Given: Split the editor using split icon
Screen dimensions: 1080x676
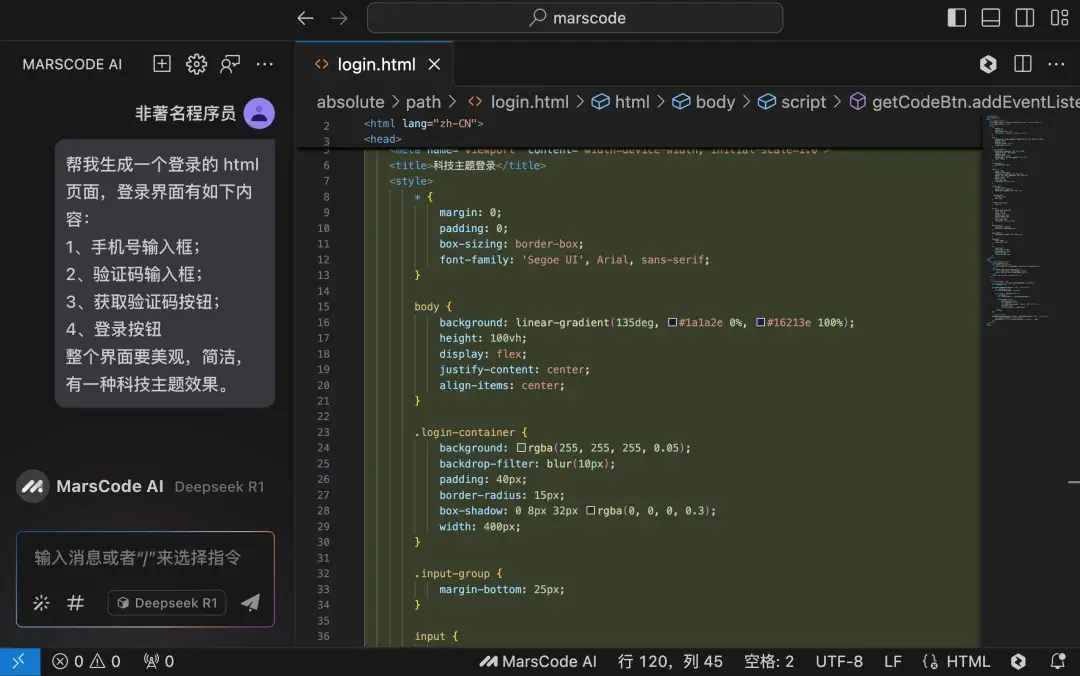Looking at the screenshot, I should pyautogui.click(x=1022, y=63).
